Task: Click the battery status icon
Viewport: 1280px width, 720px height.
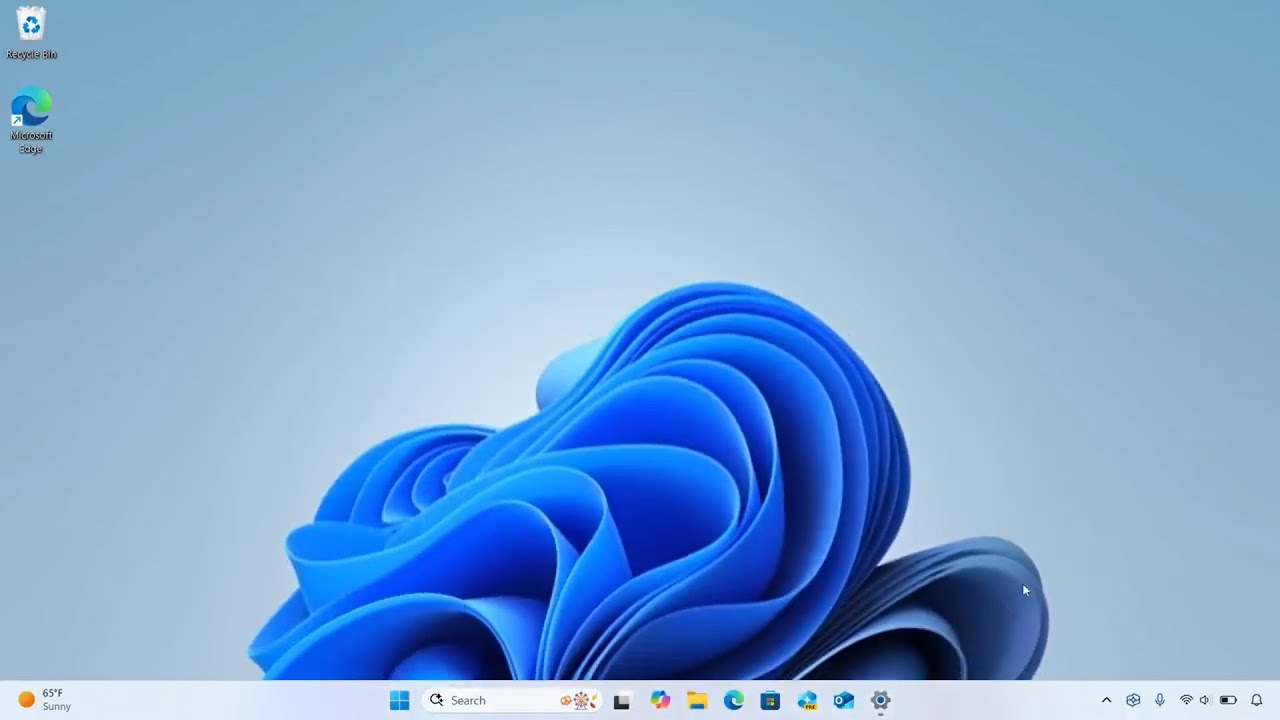Action: pyautogui.click(x=1228, y=700)
